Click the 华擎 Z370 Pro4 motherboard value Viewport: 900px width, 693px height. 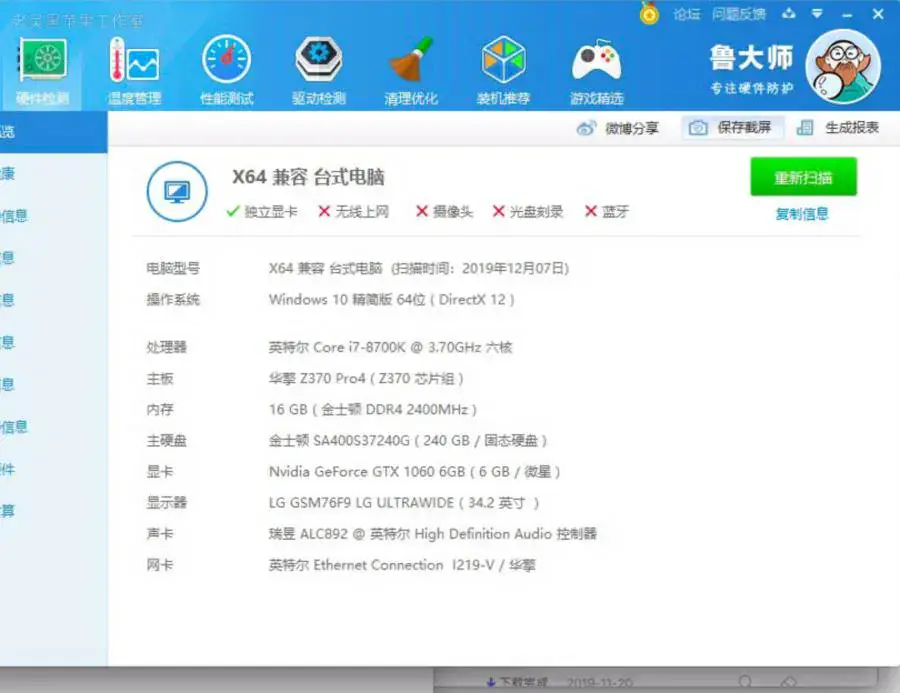tap(366, 378)
